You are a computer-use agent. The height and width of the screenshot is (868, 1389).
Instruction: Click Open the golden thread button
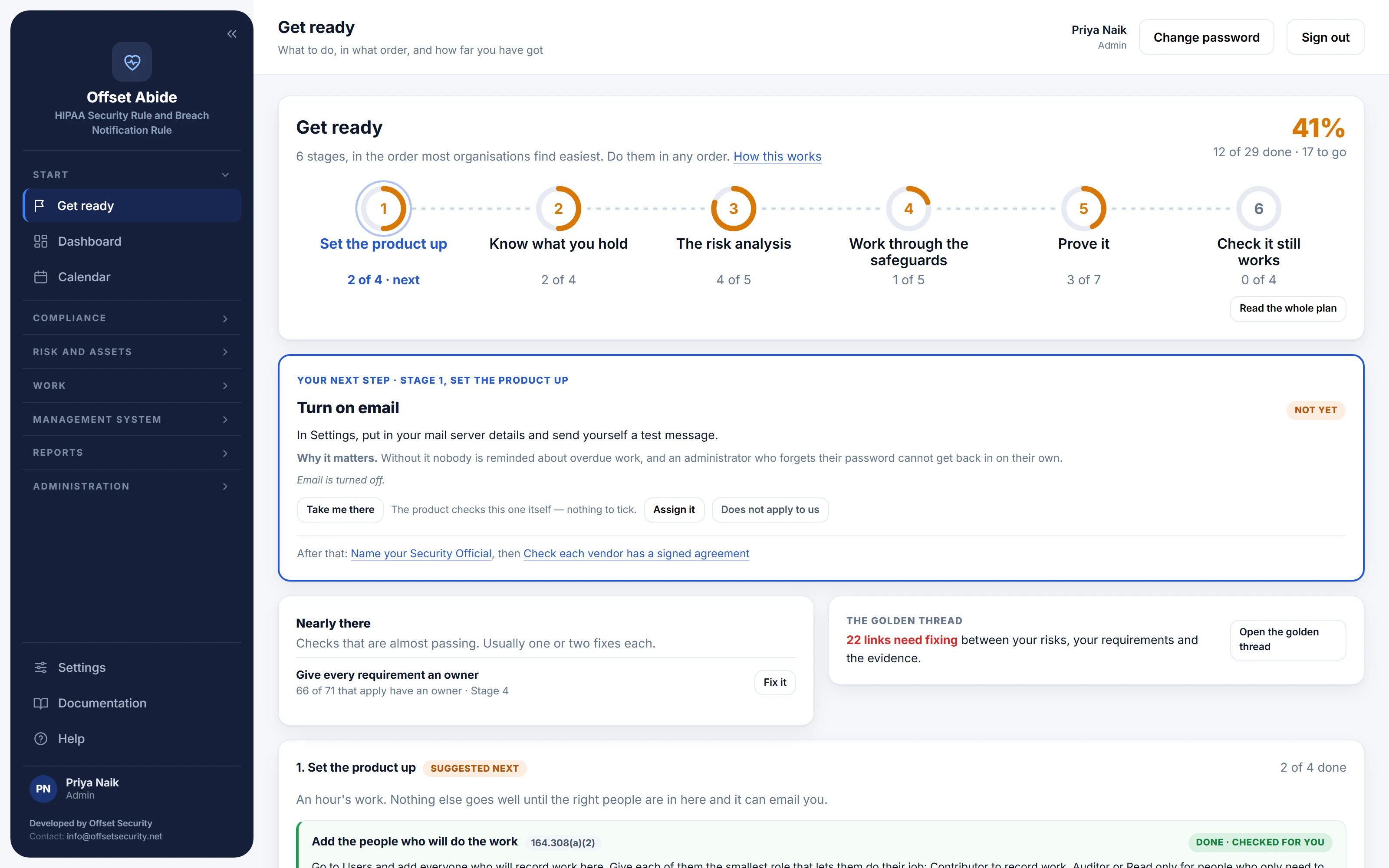1288,640
